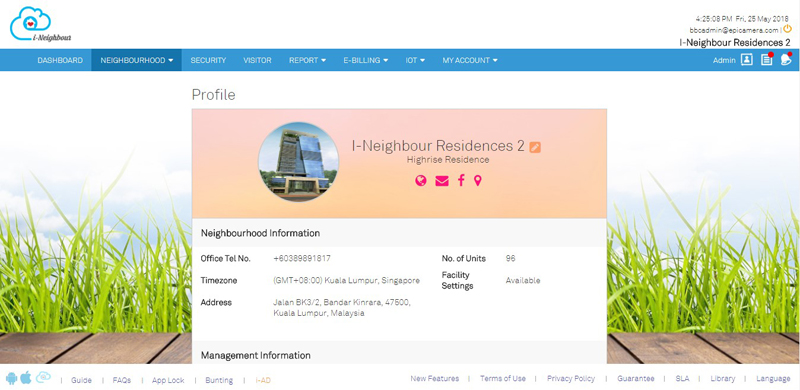Open the Language footer link
The height and width of the screenshot is (390, 800).
point(773,378)
